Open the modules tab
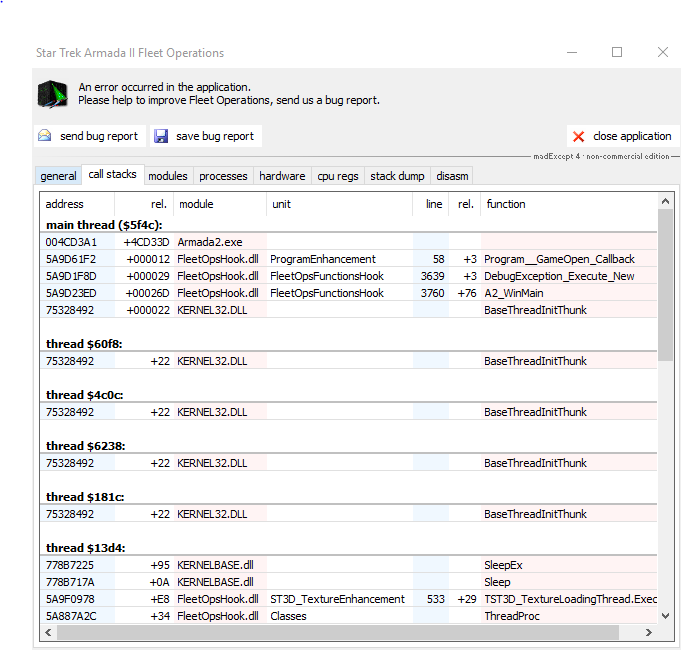The width and height of the screenshot is (681, 650). tap(168, 176)
